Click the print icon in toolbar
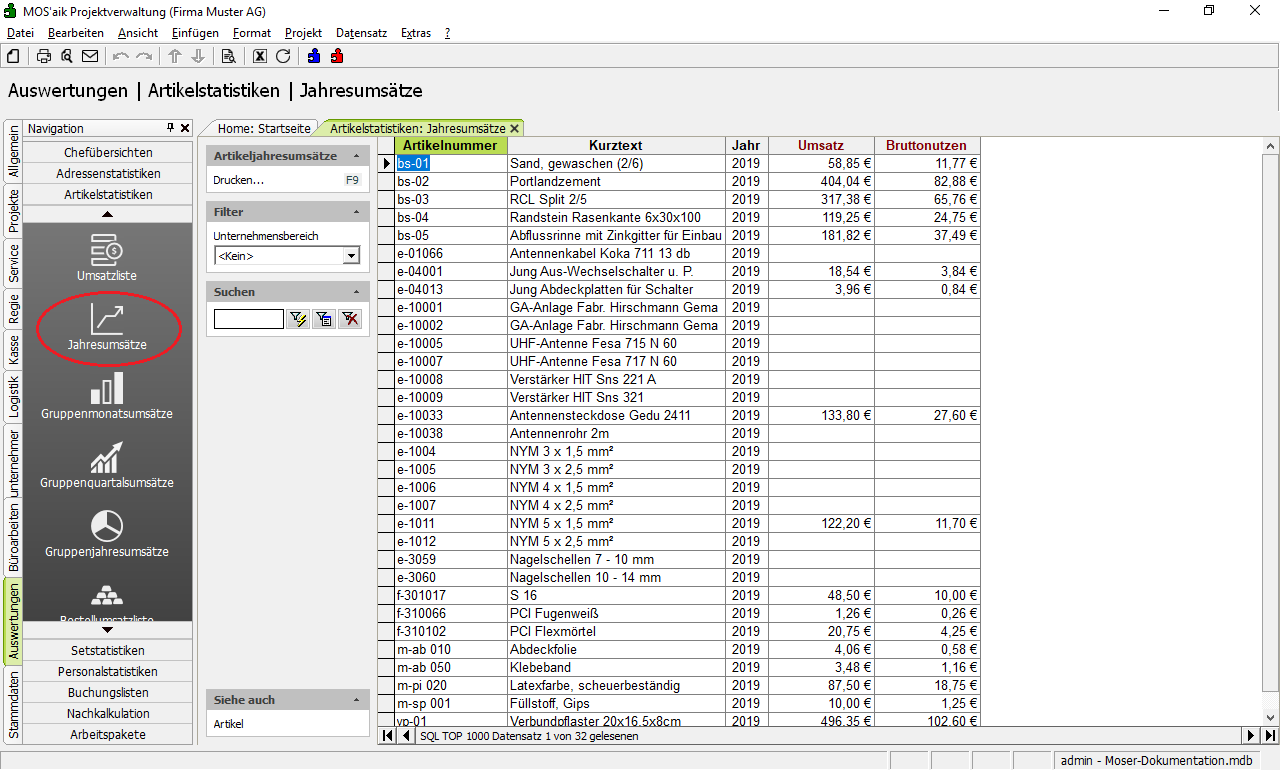Screen dimensions: 1280x770 (44, 56)
